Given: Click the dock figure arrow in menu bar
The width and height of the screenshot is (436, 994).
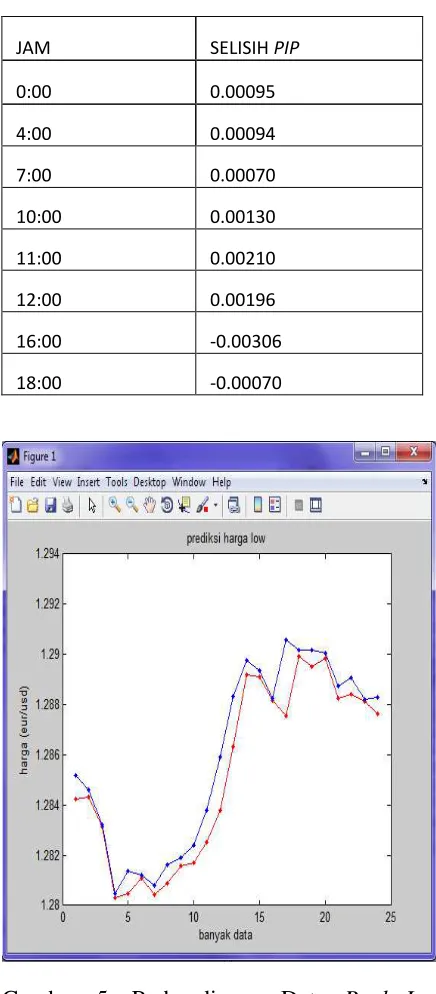Looking at the screenshot, I should tap(424, 482).
